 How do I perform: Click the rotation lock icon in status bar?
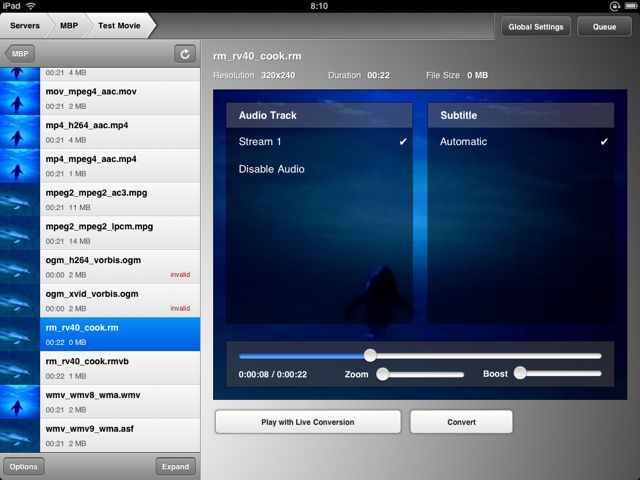pos(615,6)
